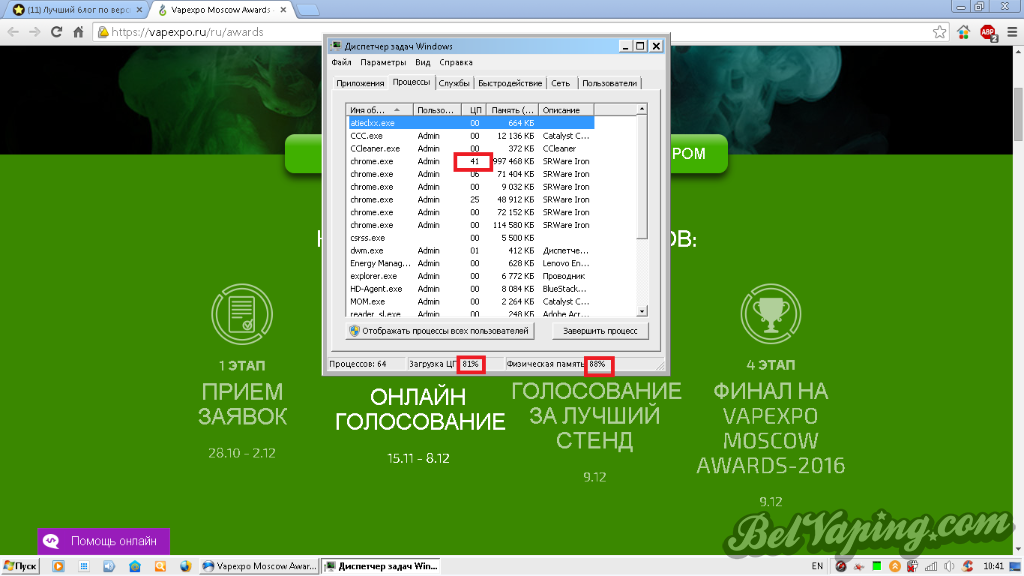This screenshot has height=576, width=1024.
Task: Click Vapexpo Moscow Awards taskbar button
Action: [x=259, y=566]
